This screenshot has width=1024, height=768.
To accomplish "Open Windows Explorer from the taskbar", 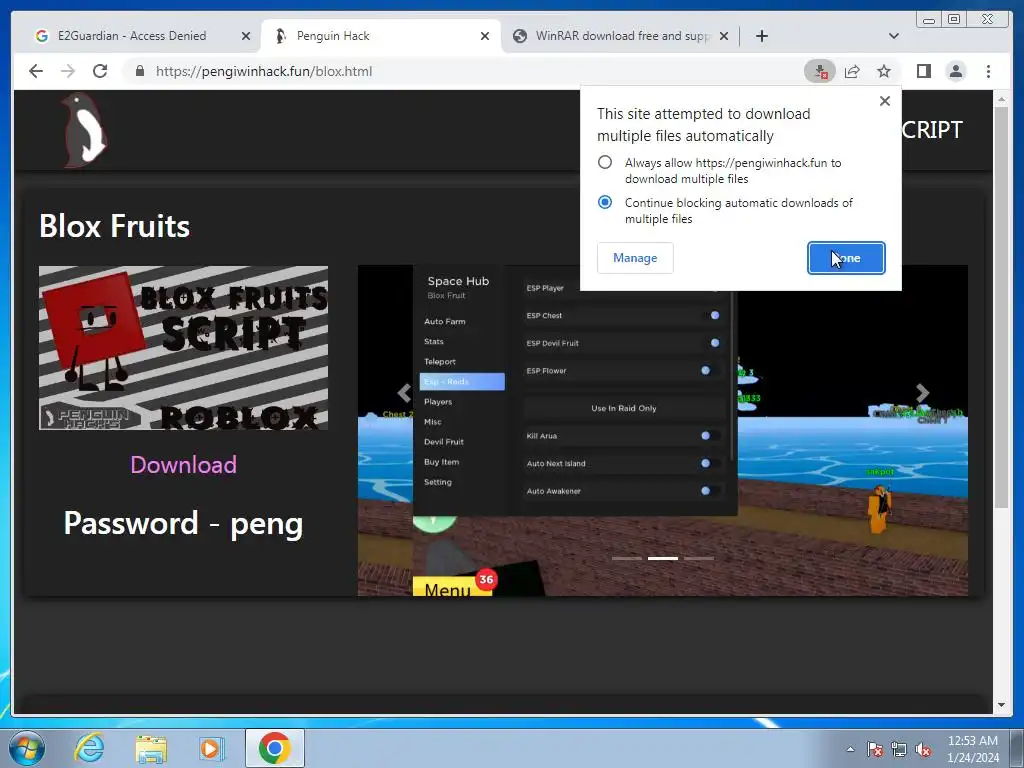I will click(151, 748).
